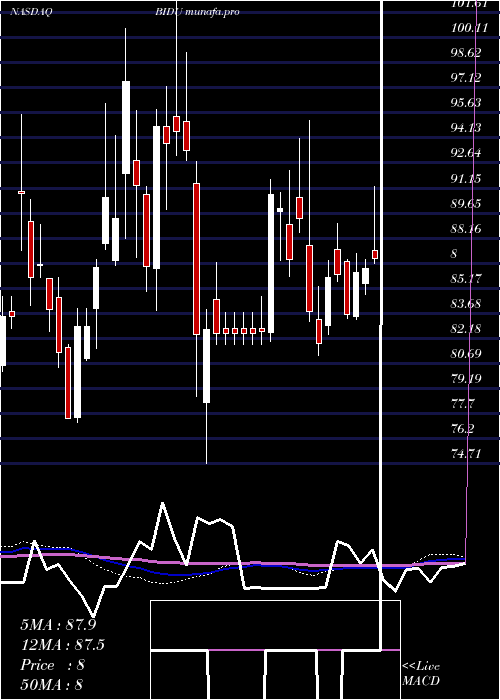500x700 pixels.
Task: Select the 94.13 price axis label
Action: coord(466,129)
